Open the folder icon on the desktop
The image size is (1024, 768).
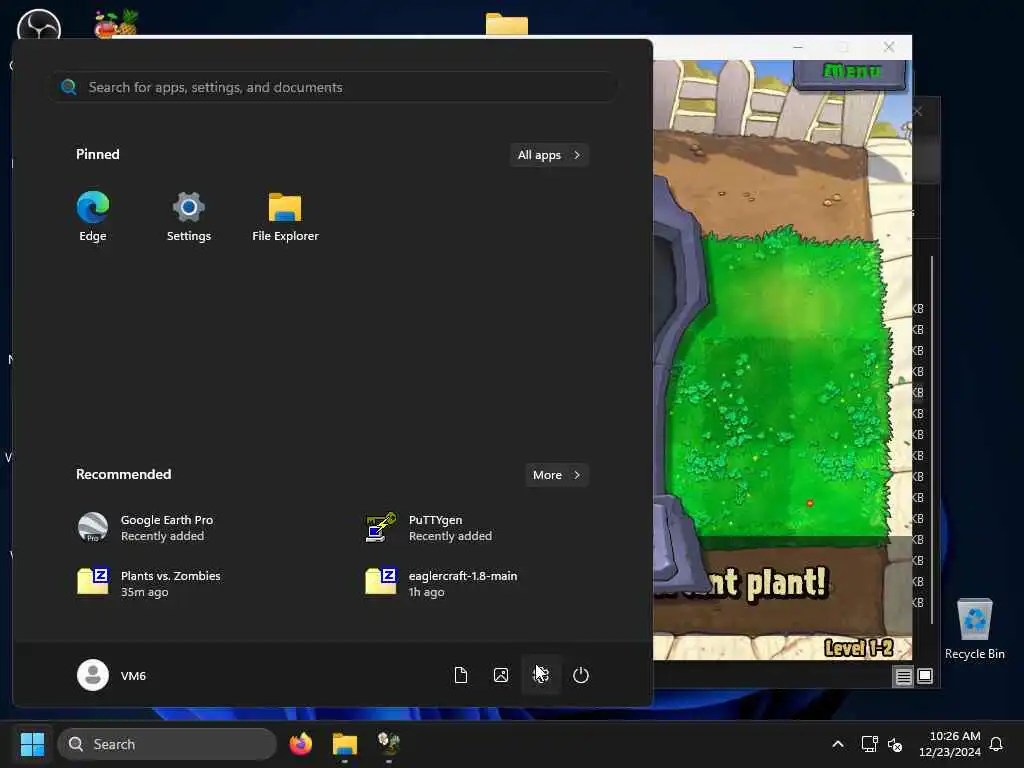507,25
